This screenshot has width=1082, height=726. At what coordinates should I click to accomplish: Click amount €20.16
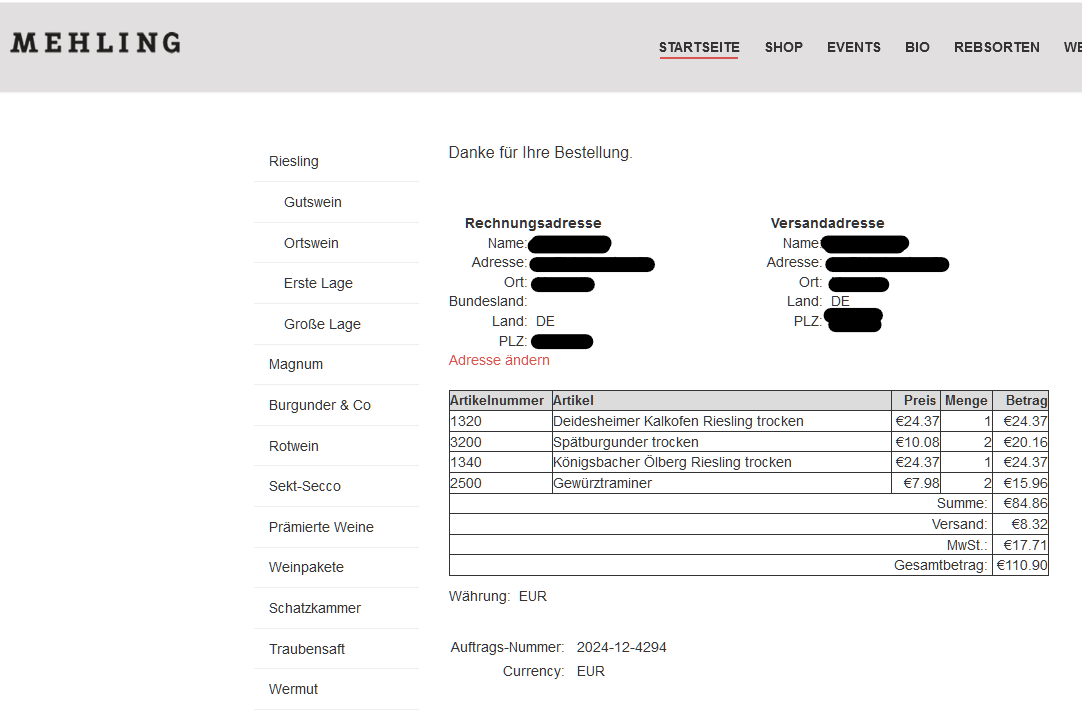click(x=1025, y=442)
